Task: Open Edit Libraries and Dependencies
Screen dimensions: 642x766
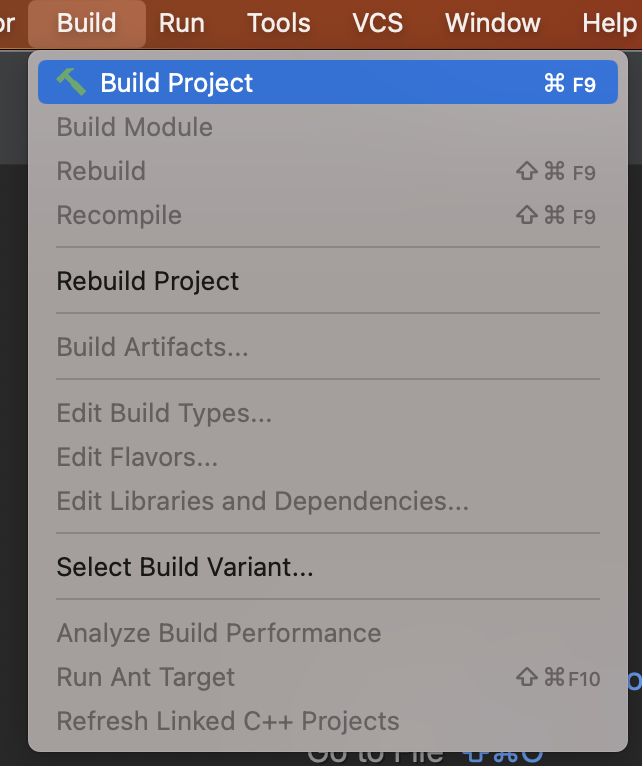Action: point(262,501)
